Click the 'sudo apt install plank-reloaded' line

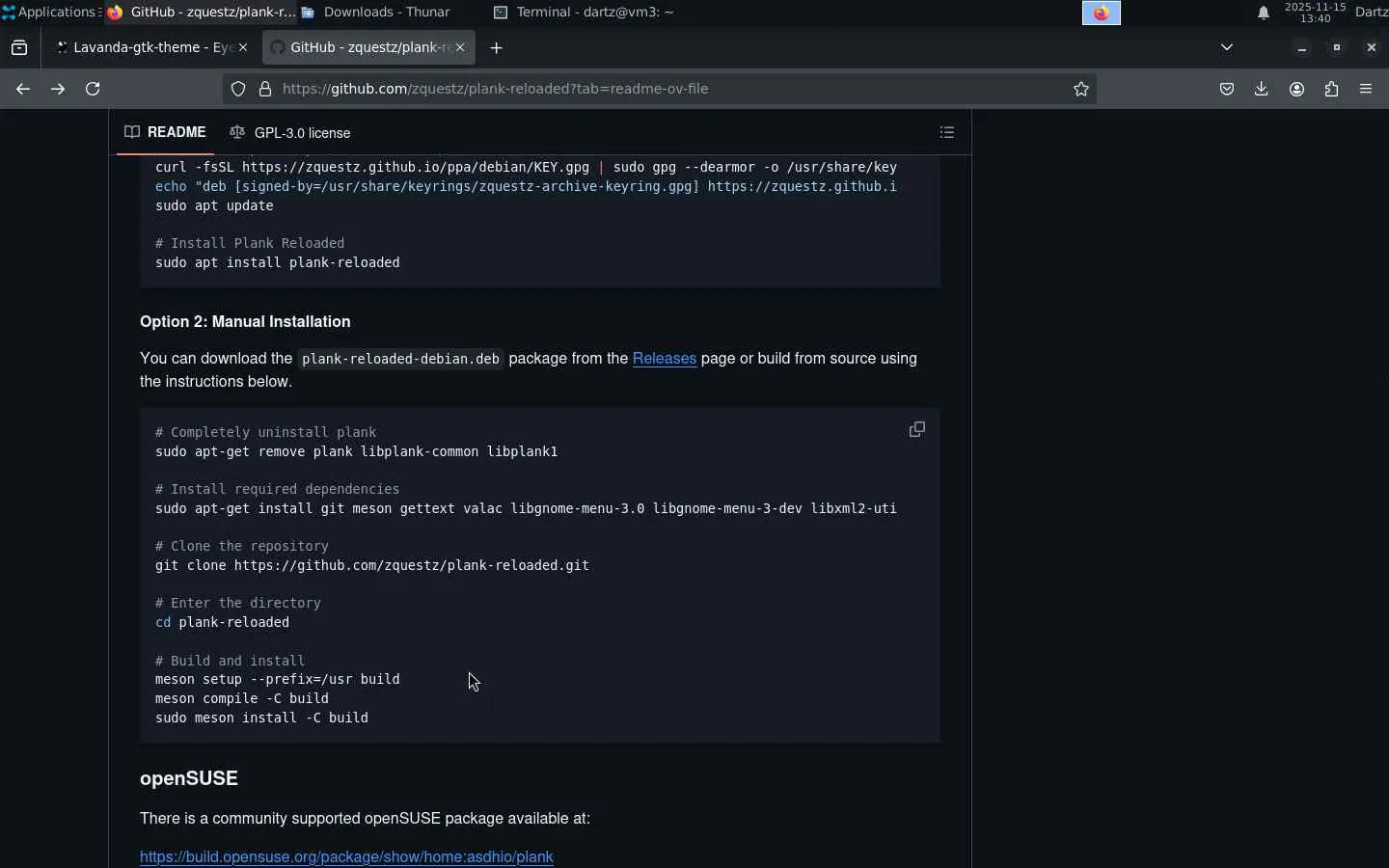click(x=278, y=263)
